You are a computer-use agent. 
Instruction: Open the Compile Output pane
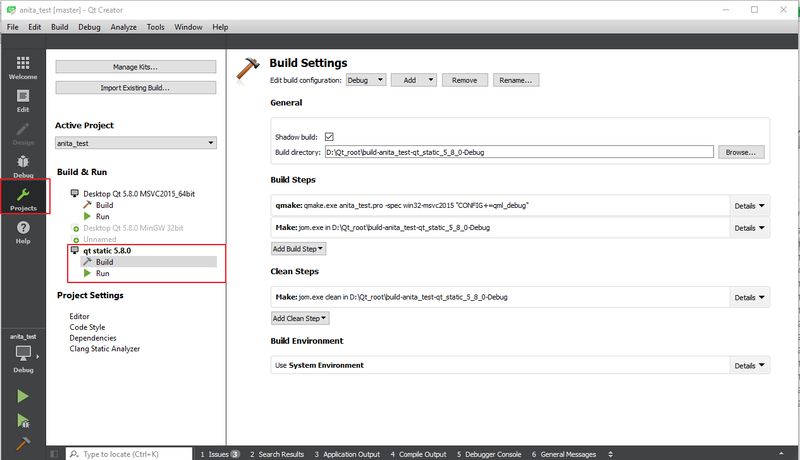click(x=418, y=454)
